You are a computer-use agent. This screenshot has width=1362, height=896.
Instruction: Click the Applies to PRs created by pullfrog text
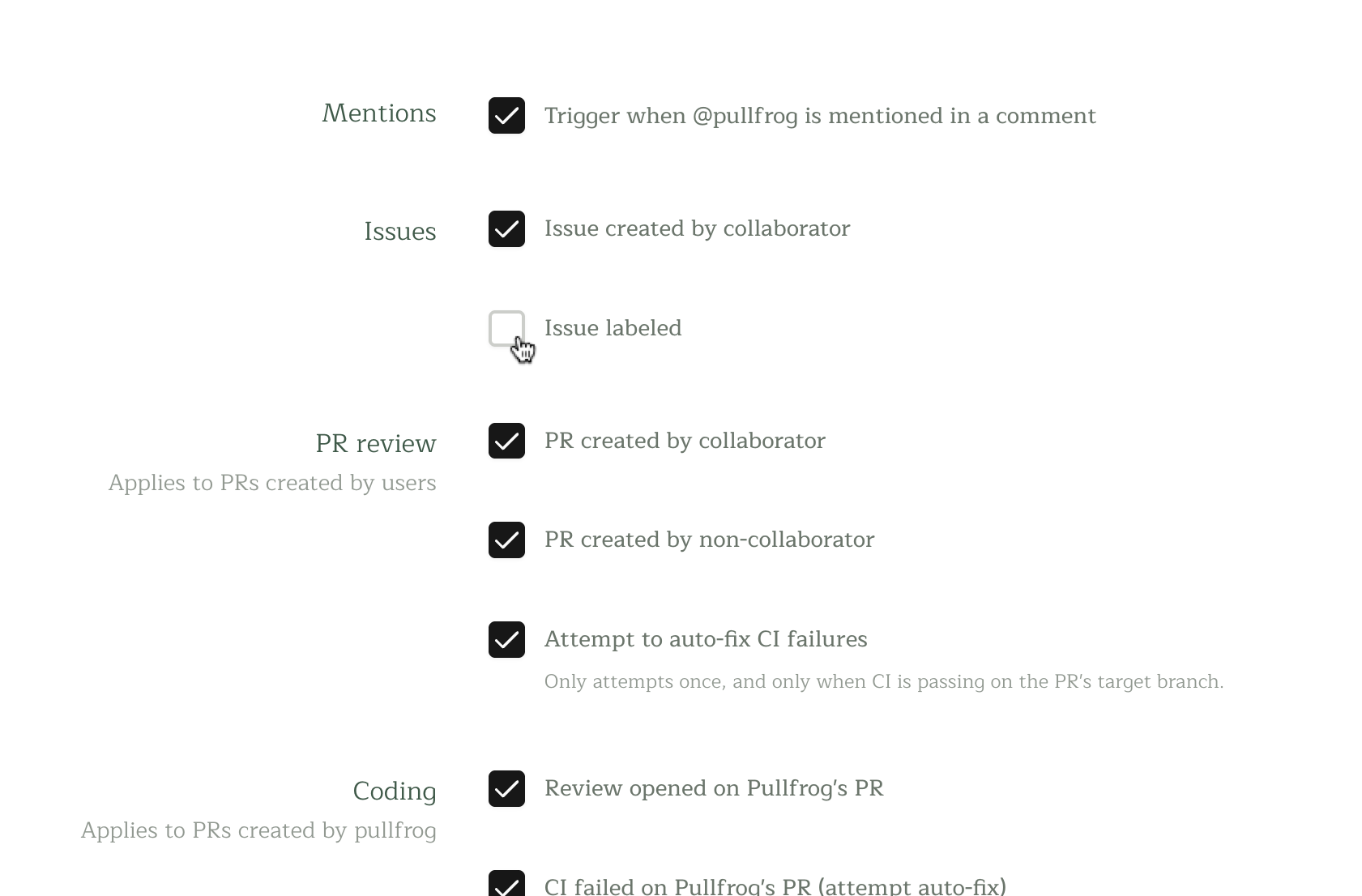click(x=258, y=830)
